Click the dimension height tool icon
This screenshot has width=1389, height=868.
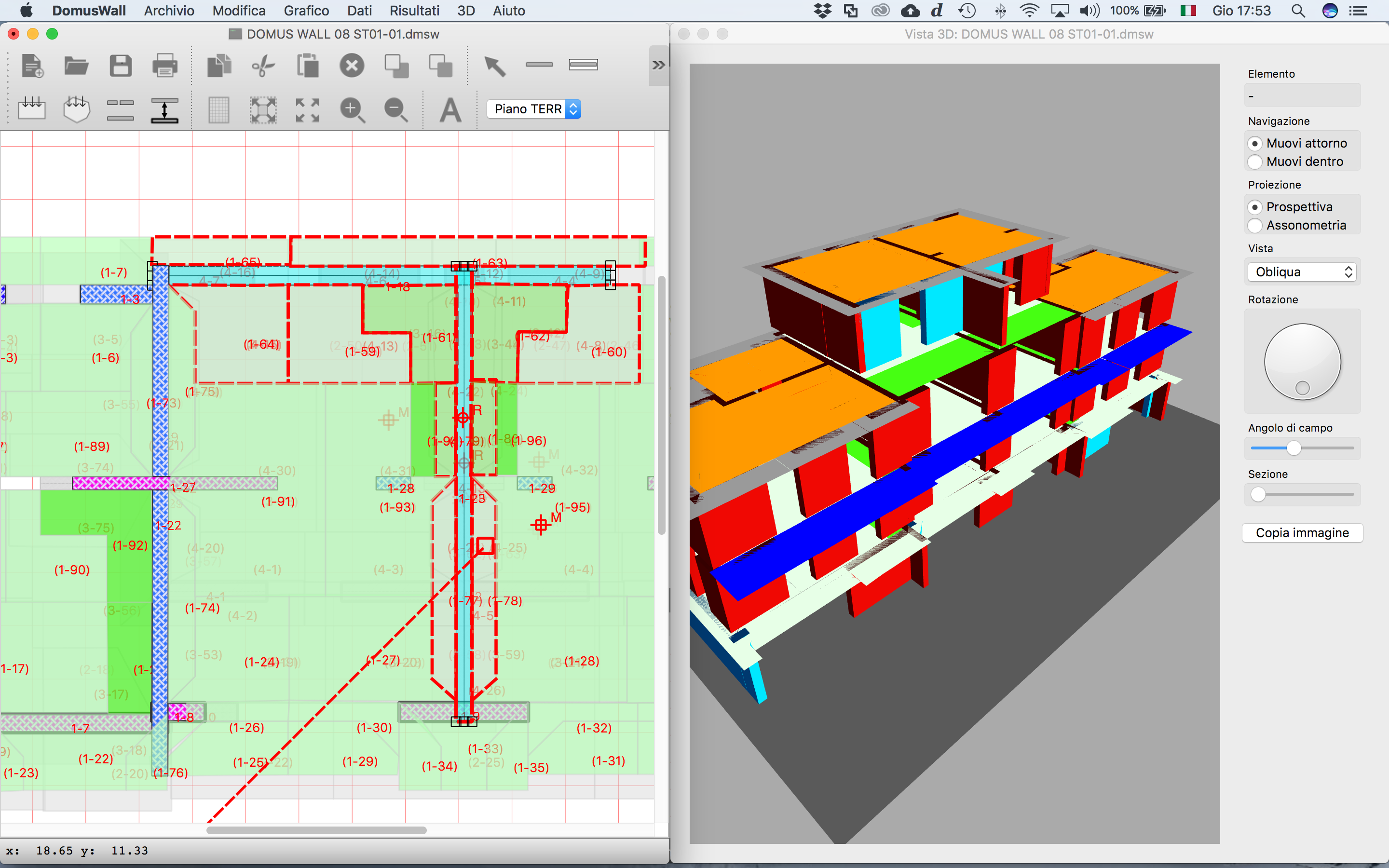(165, 110)
